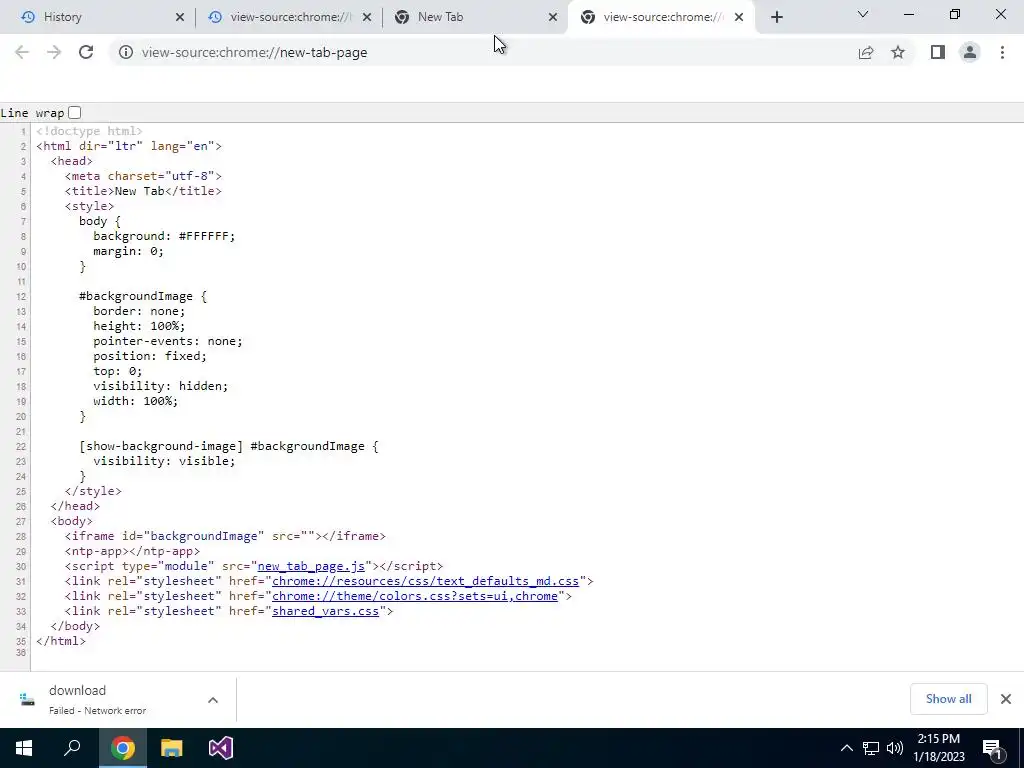Screen dimensions: 1024x768
Task: Switch to the New Tab tab
Action: pos(475,17)
